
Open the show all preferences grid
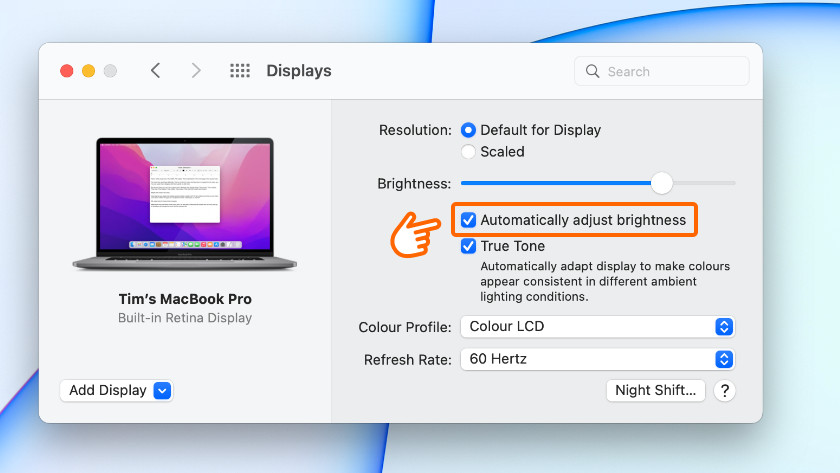(240, 71)
